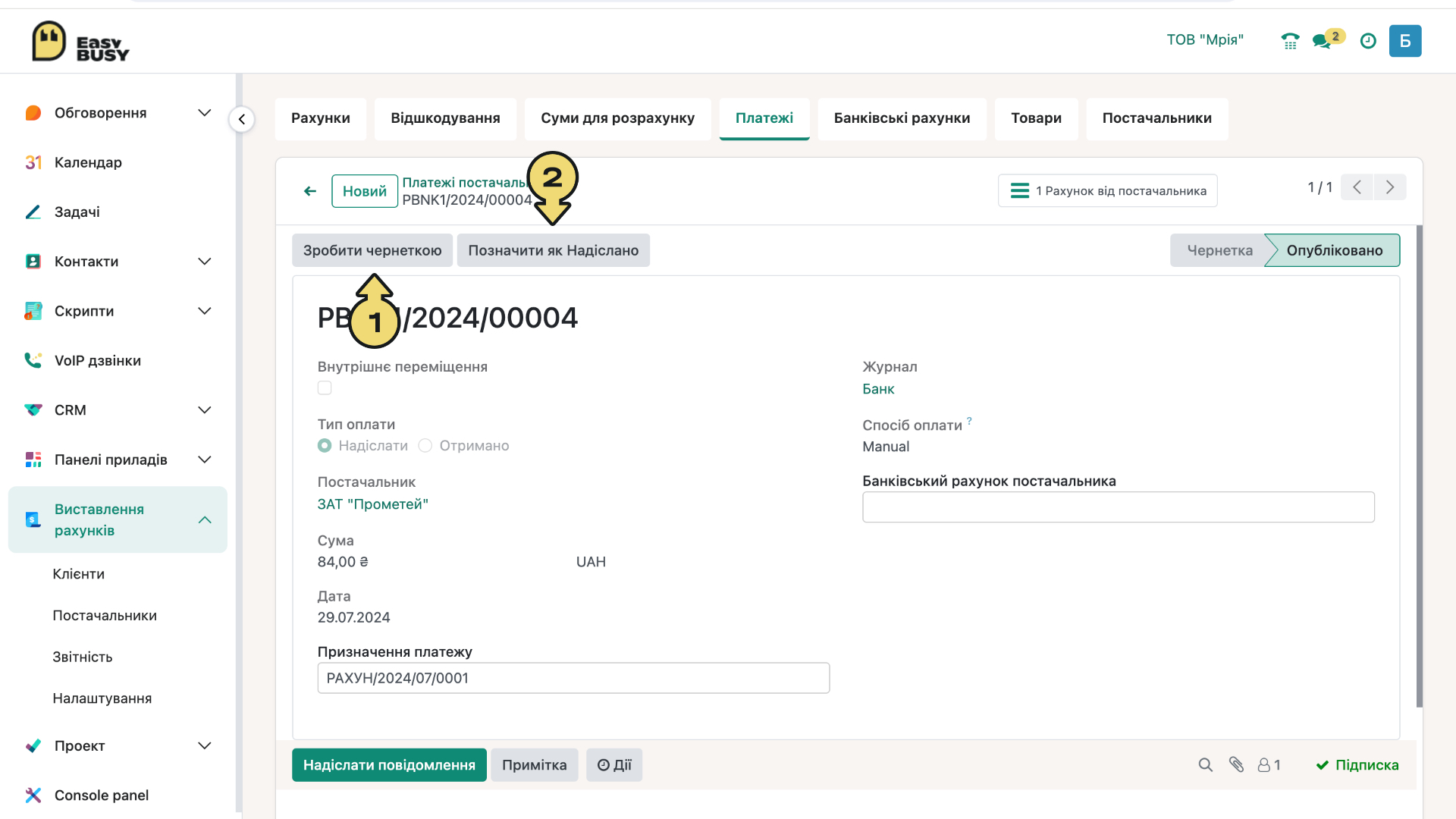Screen dimensions: 1456x819
Task: Open the Постачальники top tab
Action: pos(1156,118)
